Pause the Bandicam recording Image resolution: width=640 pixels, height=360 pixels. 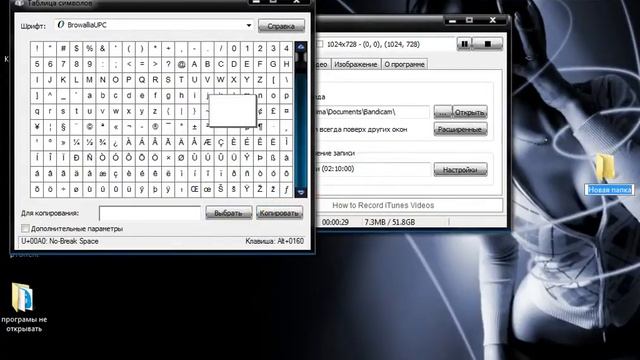click(x=464, y=44)
